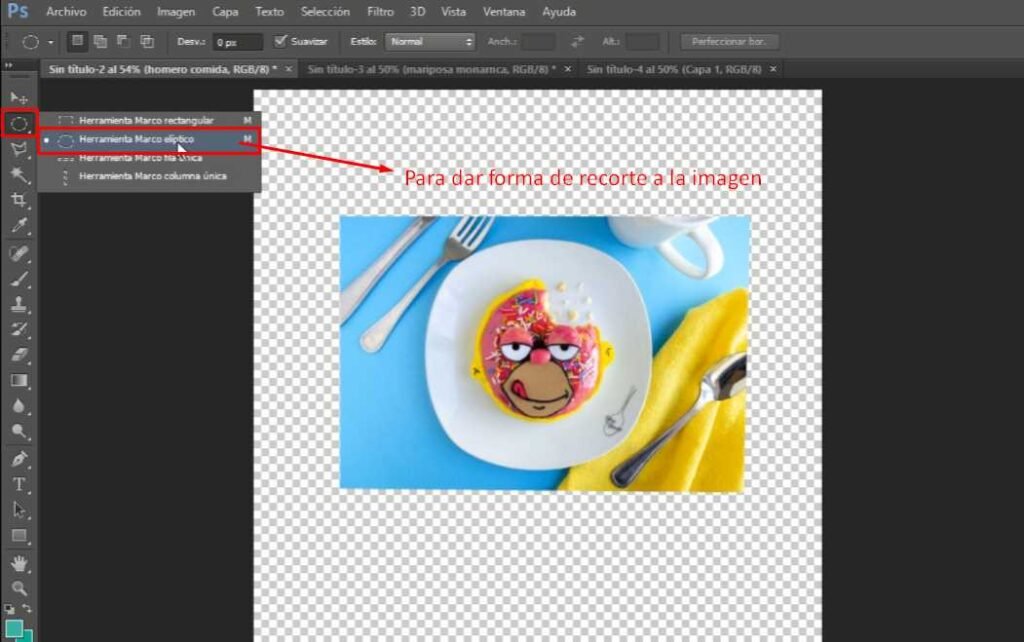
Task: Switch to the Sin título-3 mariposa monarca tab
Action: pos(432,69)
